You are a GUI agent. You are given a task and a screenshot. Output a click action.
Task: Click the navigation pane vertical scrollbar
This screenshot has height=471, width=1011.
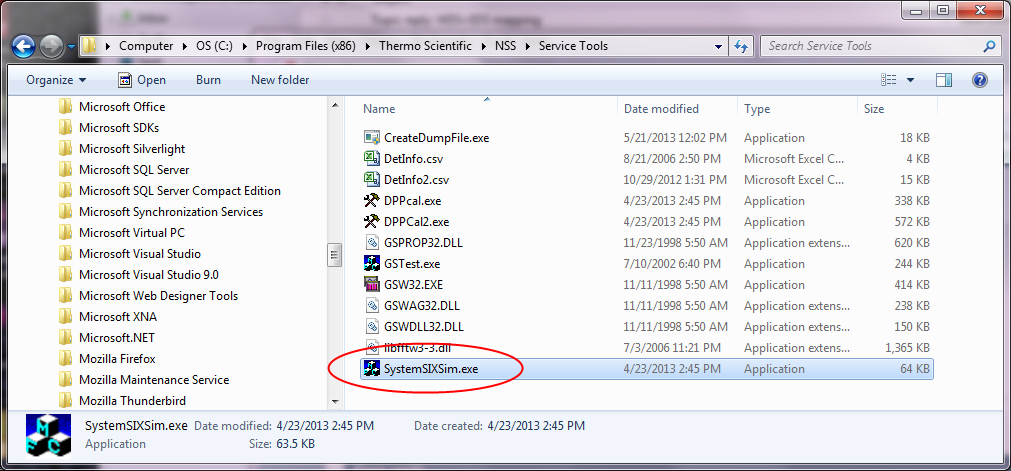[335, 255]
